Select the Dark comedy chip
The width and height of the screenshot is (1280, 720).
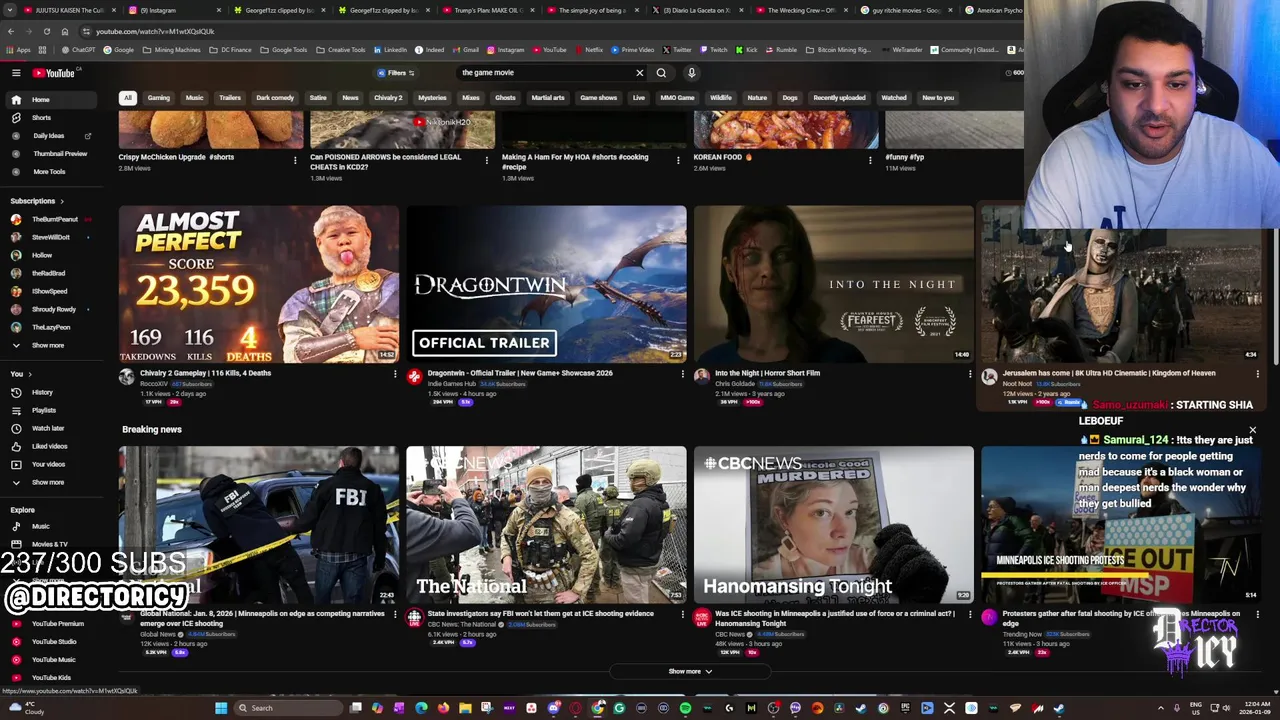[275, 98]
